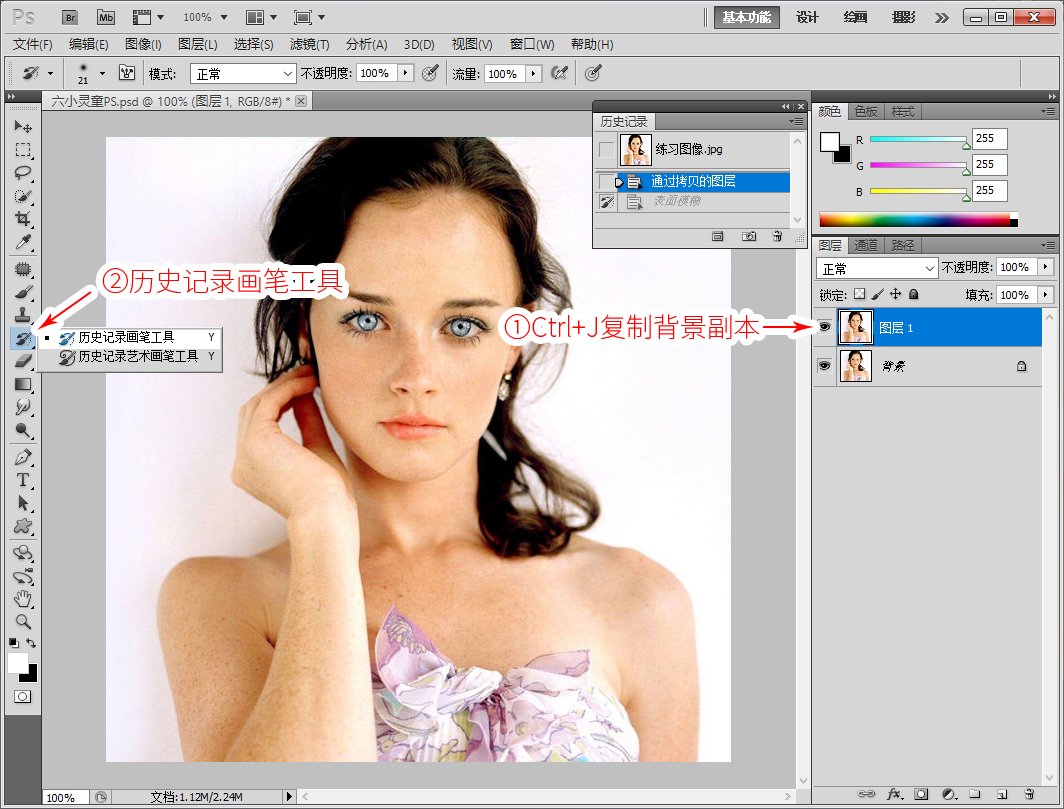Image resolution: width=1064 pixels, height=809 pixels.
Task: Select the Pen tool
Action: (x=23, y=457)
